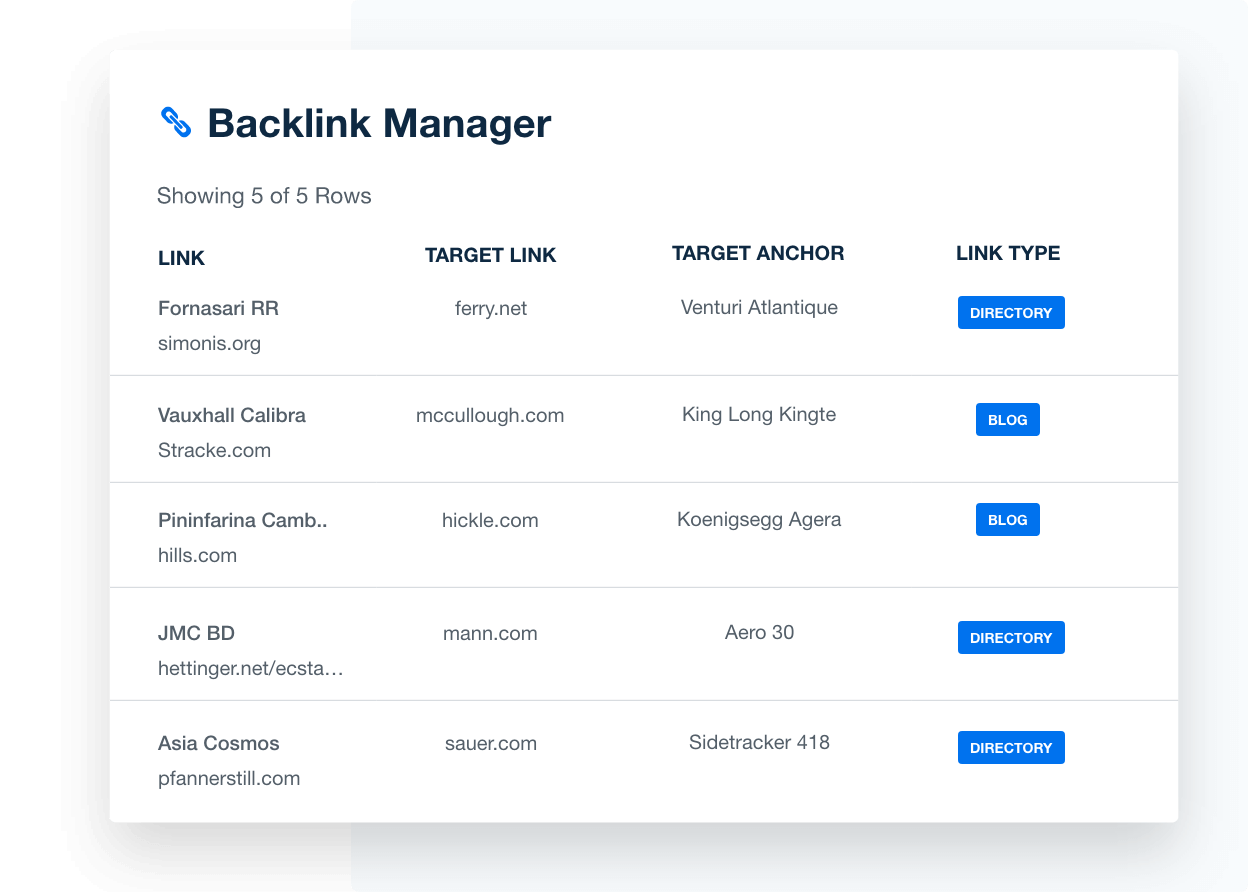Open the Vauxhall Calibra link entry
The width and height of the screenshot is (1248, 892).
[231, 415]
